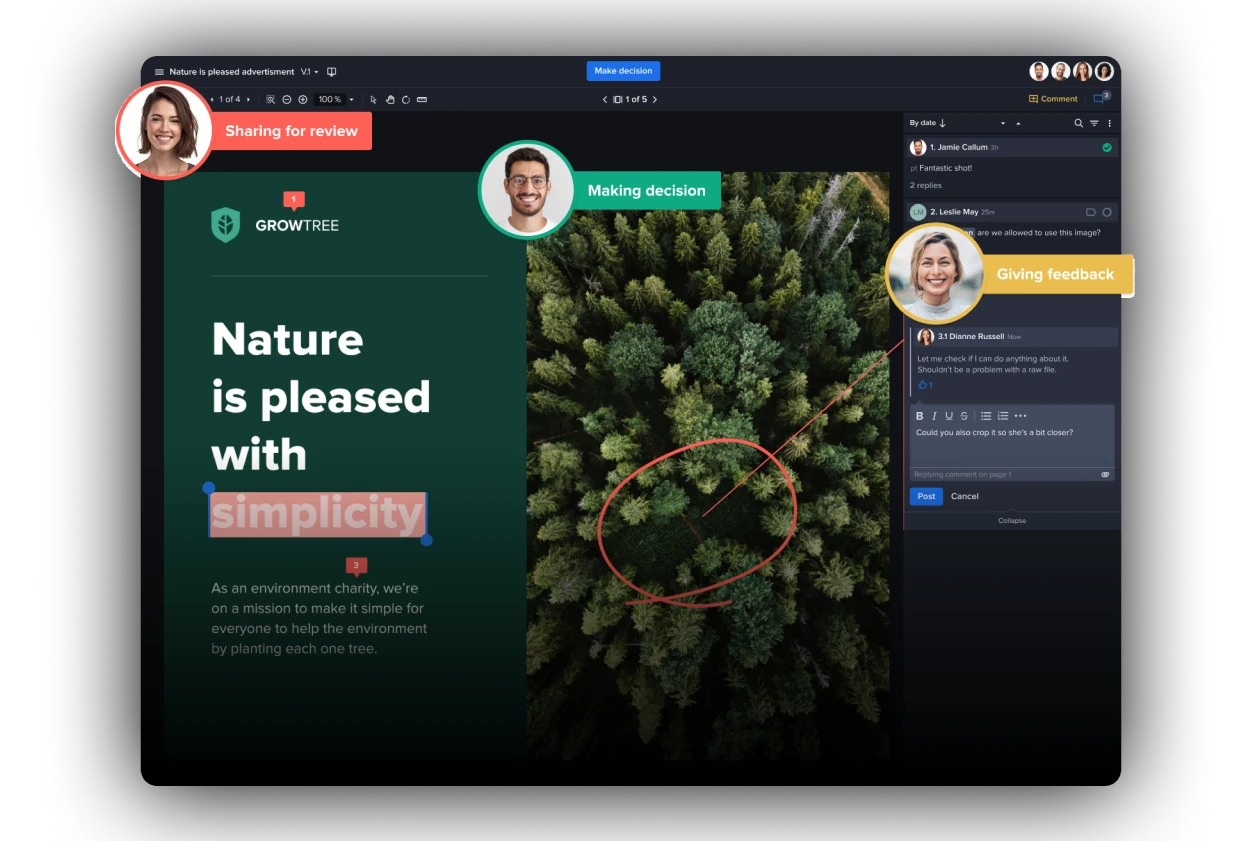Click the zoom in plus icon
Viewport: 1254px width, 841px height.
tap(303, 100)
